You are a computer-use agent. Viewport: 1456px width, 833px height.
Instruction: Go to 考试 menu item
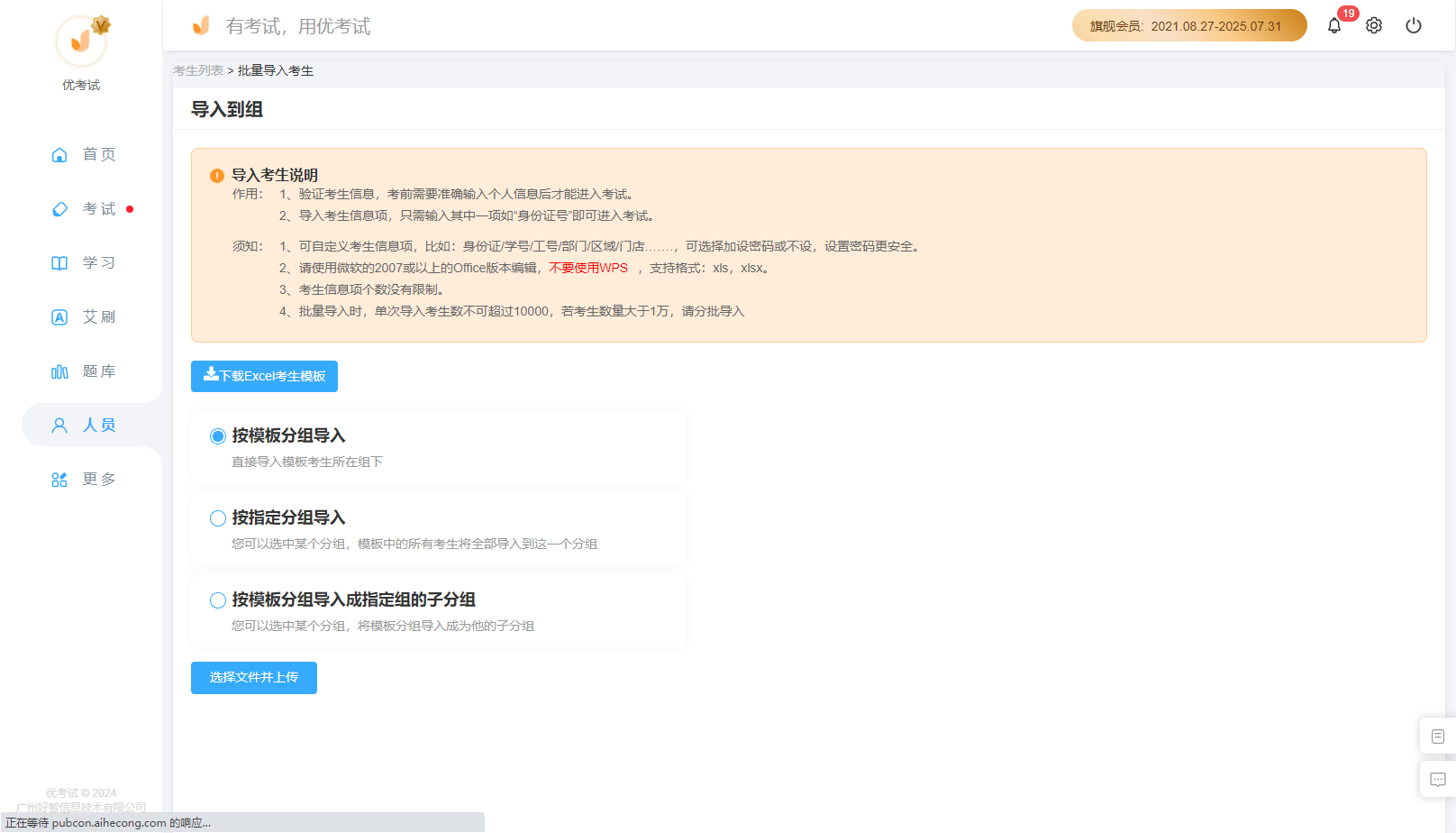99,208
